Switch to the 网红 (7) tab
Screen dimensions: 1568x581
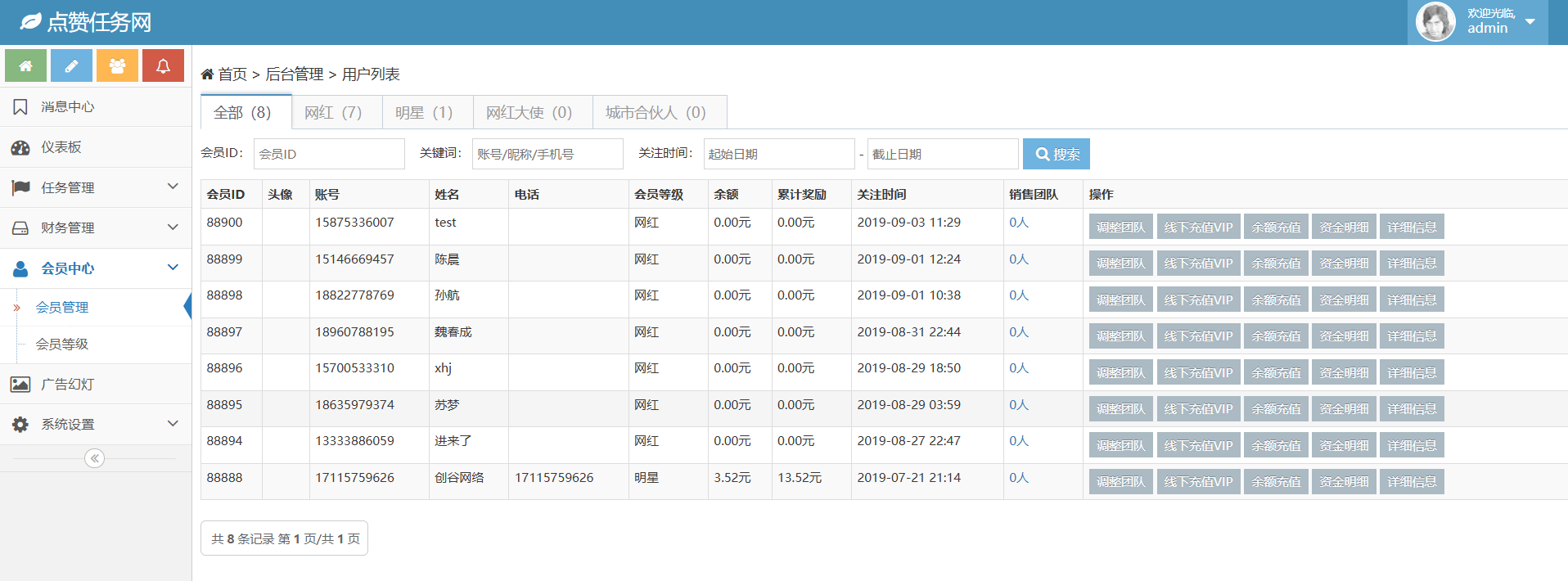(x=333, y=113)
